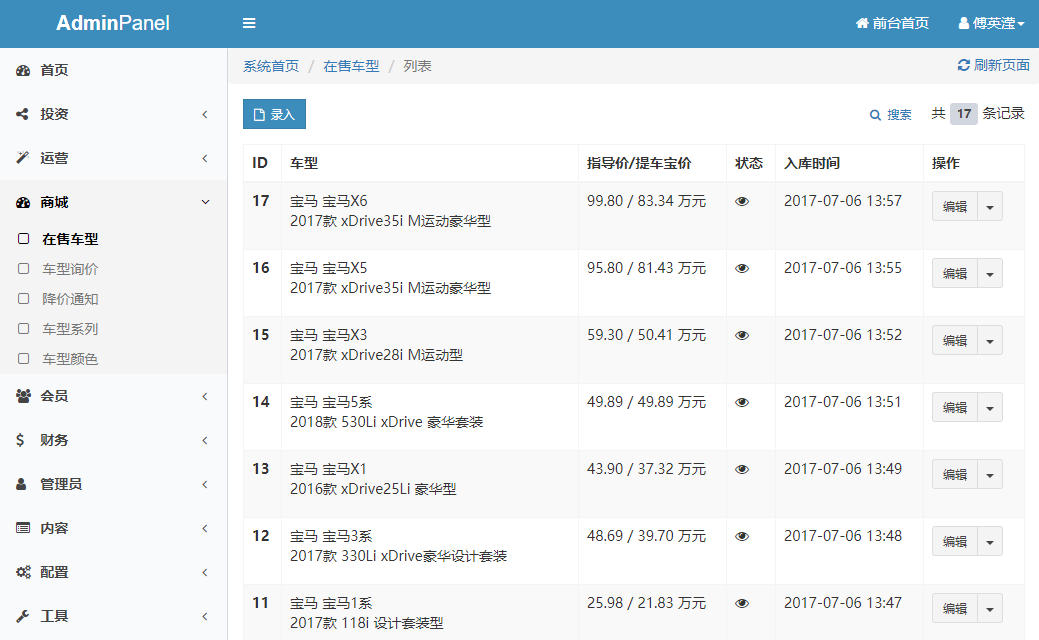Screen dimensions: 1039x640
Task: Expand the 配置 menu chevron
Action: pos(205,572)
